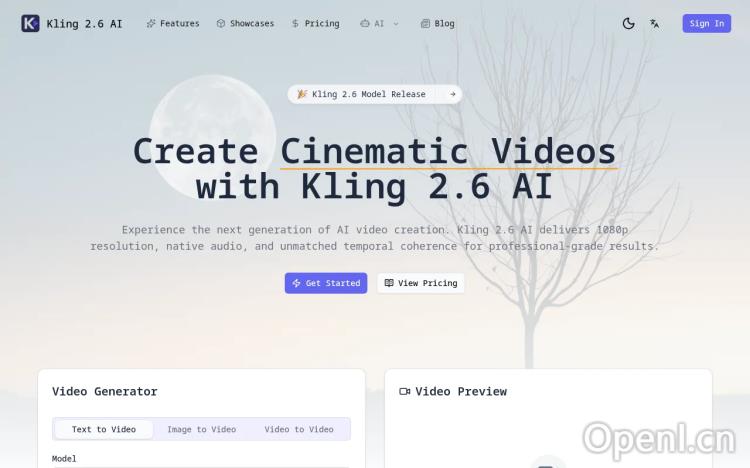Viewport: 750px width, 468px height.
Task: Open the Features menu item
Action: pos(173,23)
